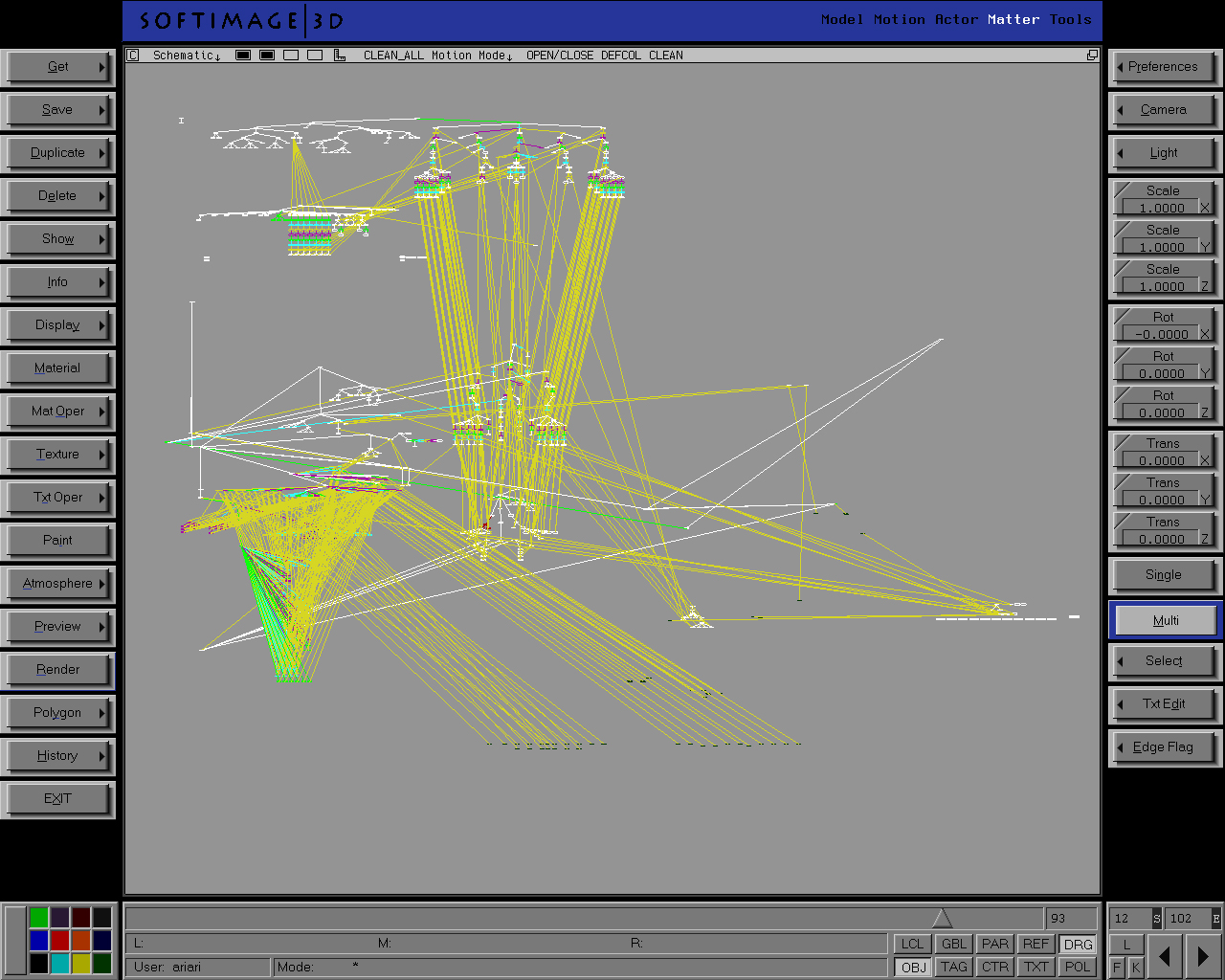Select the first filled layout icon
Screen dimensions: 1225x980
pos(243,56)
